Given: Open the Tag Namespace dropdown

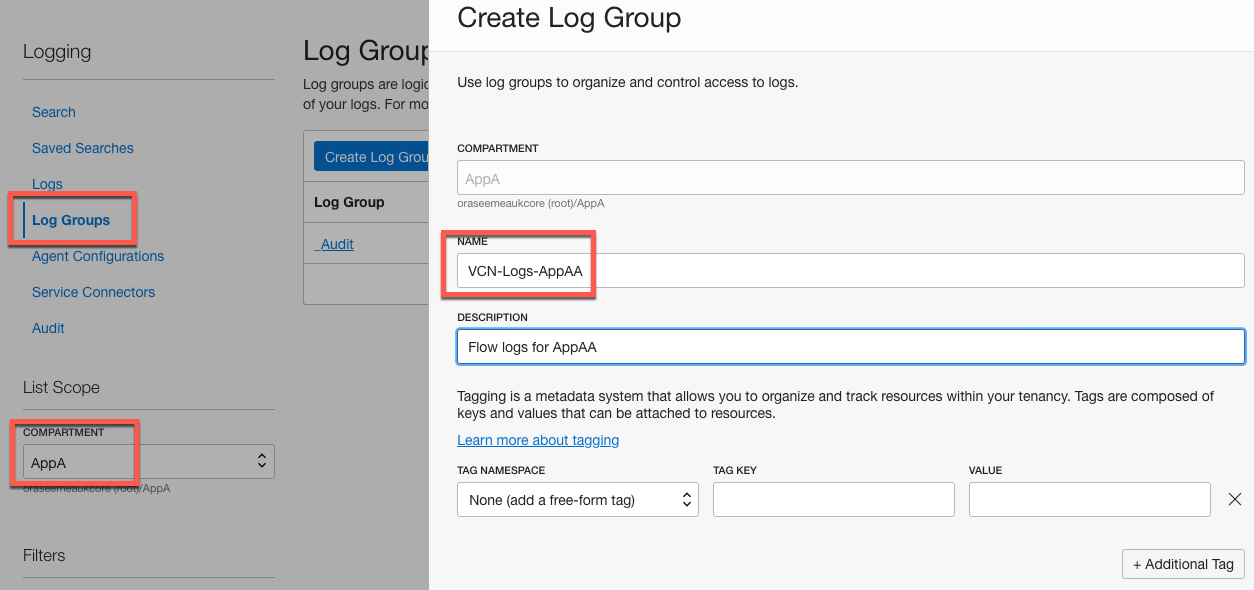Looking at the screenshot, I should point(577,500).
